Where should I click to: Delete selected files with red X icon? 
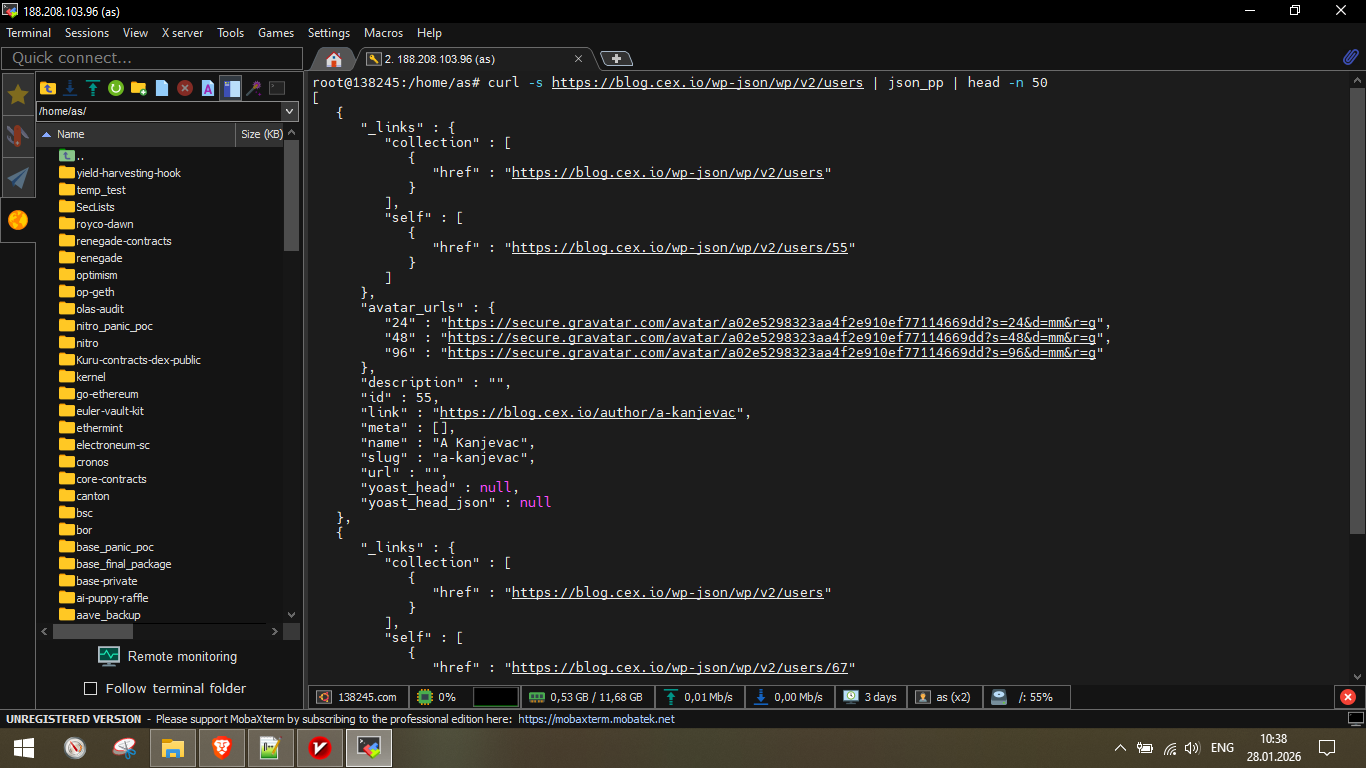coord(185,88)
